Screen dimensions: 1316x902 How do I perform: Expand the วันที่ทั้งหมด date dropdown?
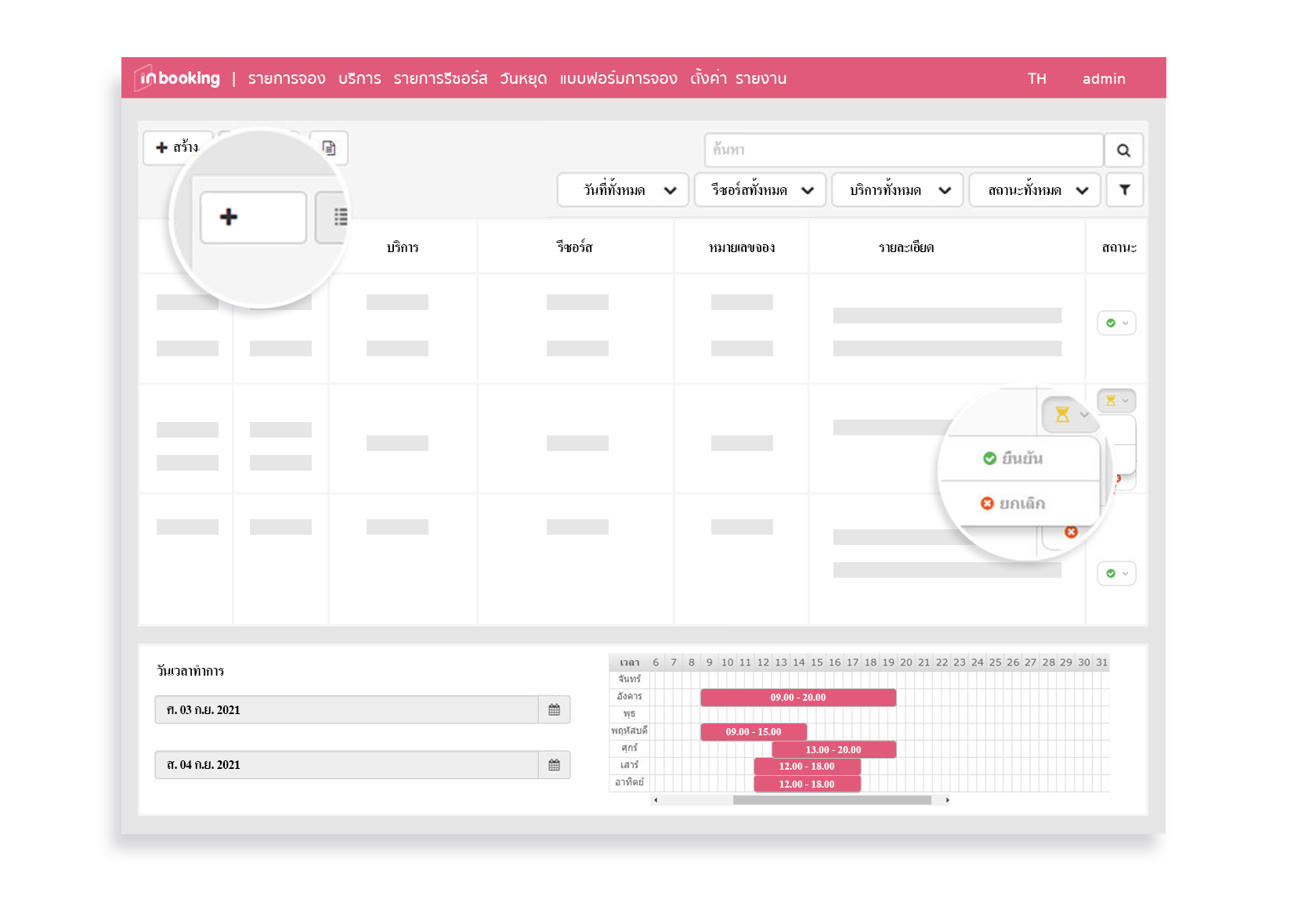tap(623, 190)
